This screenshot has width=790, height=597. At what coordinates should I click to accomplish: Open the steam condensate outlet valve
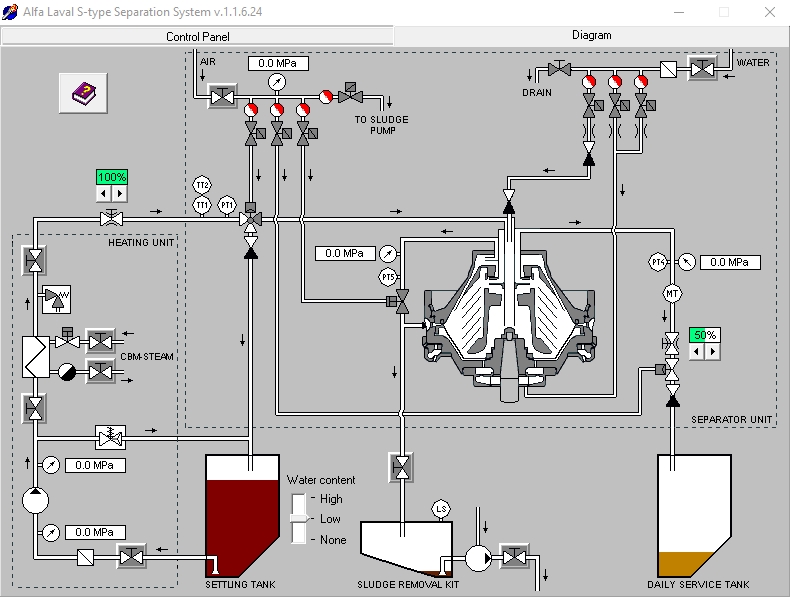click(100, 372)
